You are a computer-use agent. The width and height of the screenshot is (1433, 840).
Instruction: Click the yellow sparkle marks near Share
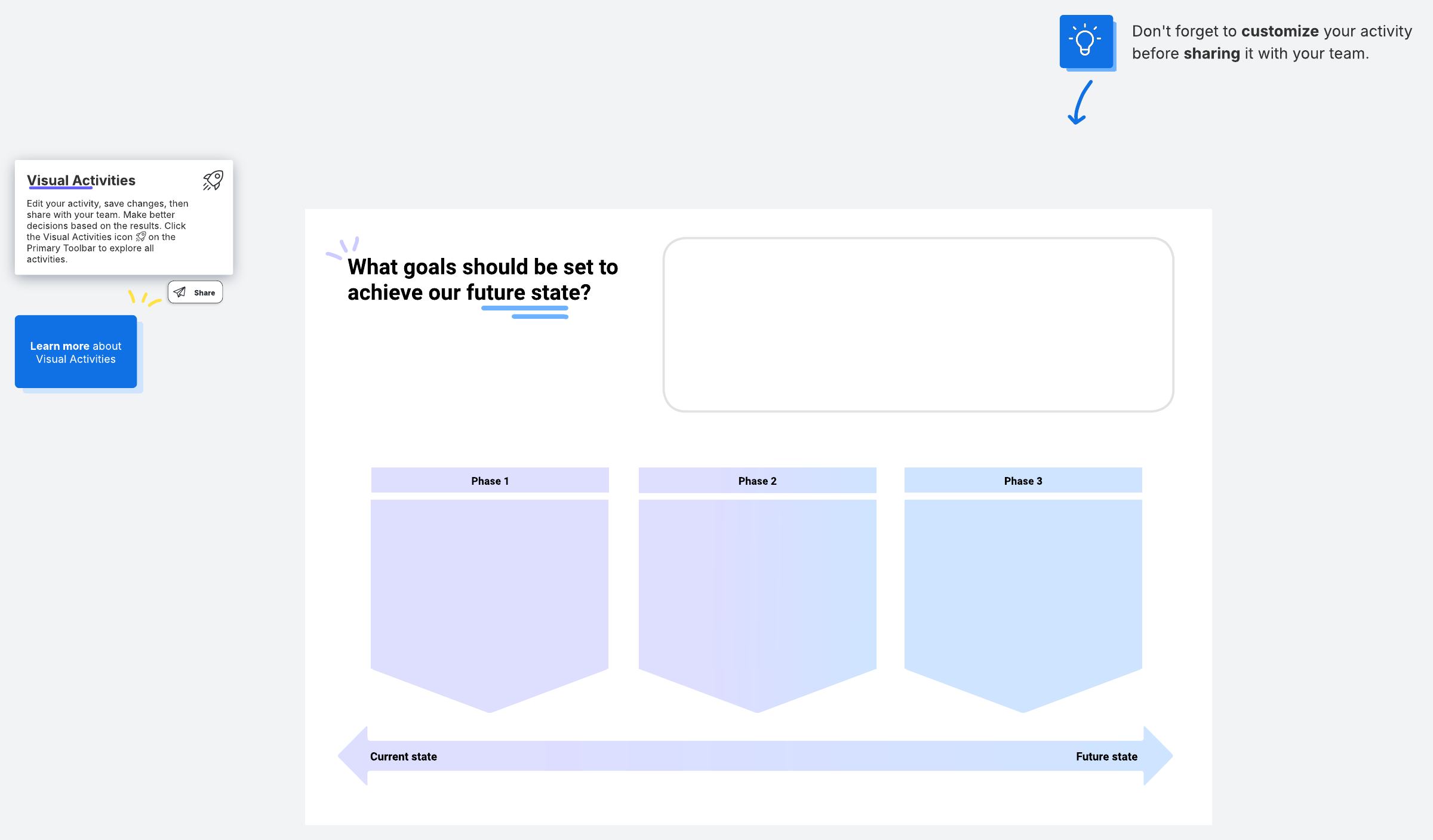(x=144, y=297)
